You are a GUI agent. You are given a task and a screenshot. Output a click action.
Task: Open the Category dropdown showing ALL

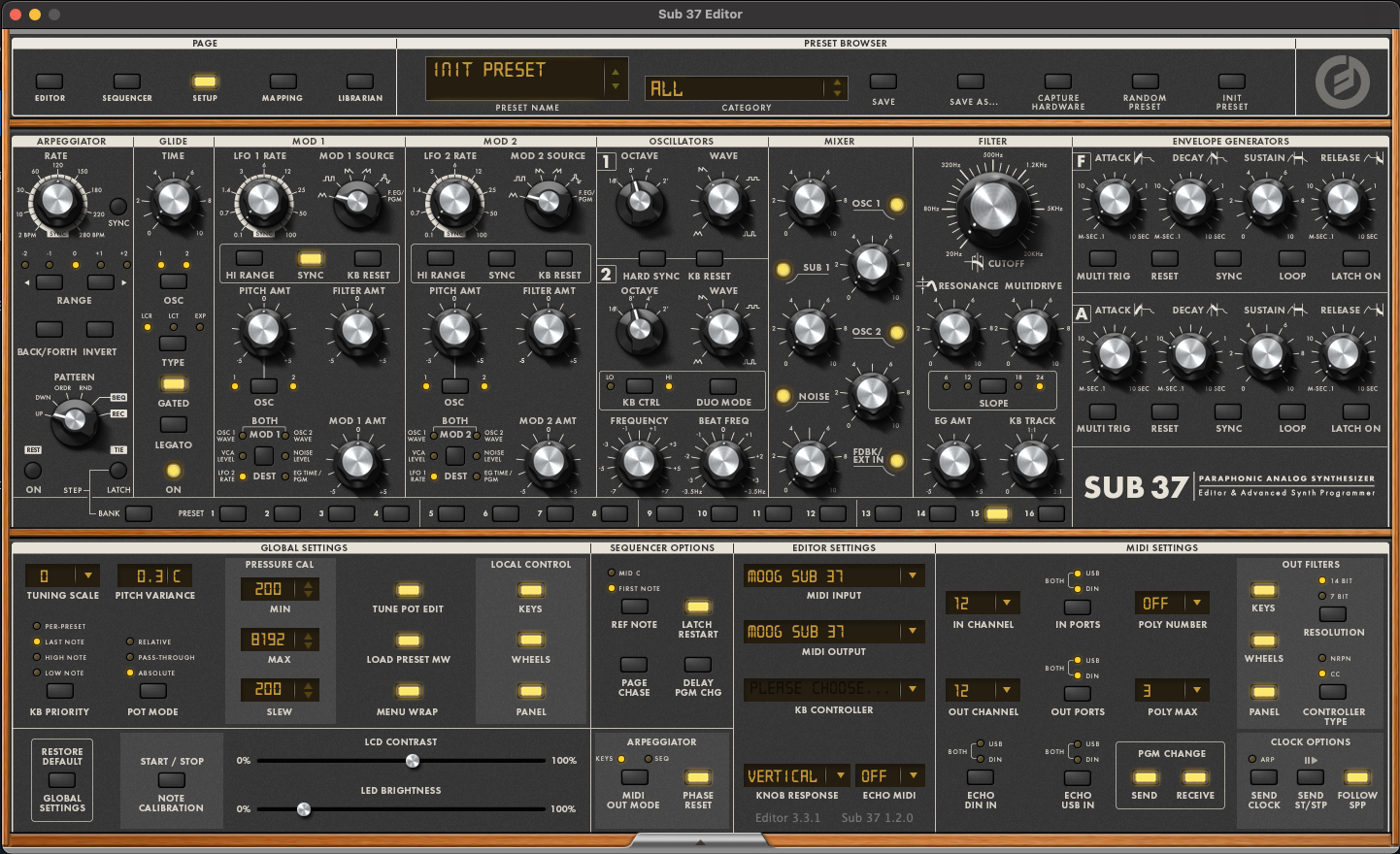click(746, 89)
